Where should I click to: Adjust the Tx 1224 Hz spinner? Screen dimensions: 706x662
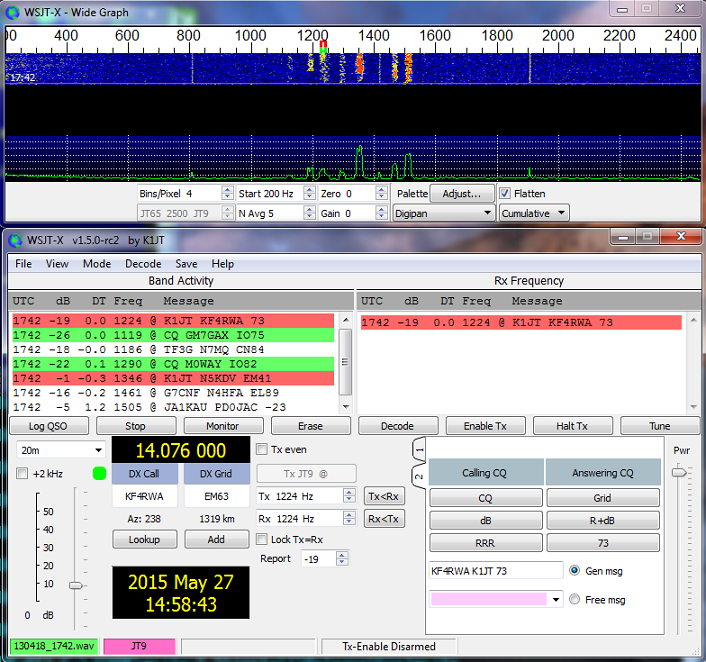(349, 496)
